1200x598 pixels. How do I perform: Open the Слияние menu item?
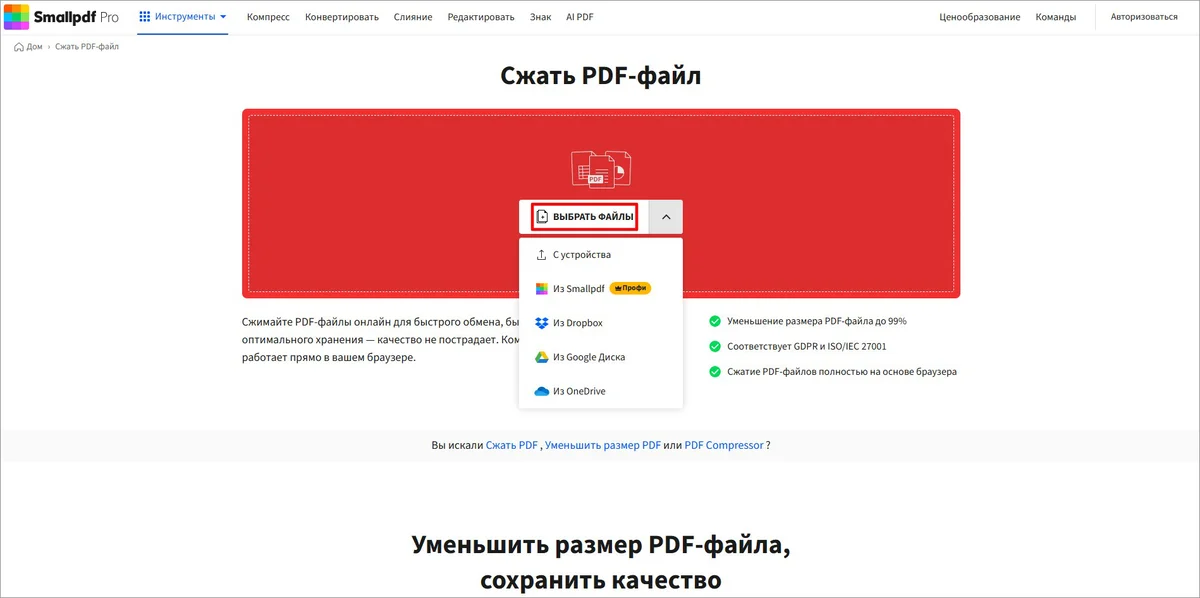click(413, 17)
